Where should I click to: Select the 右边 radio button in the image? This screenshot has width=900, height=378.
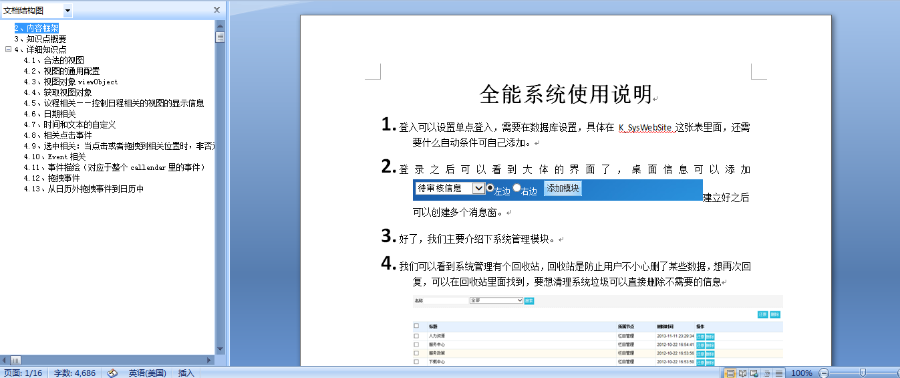pos(517,187)
